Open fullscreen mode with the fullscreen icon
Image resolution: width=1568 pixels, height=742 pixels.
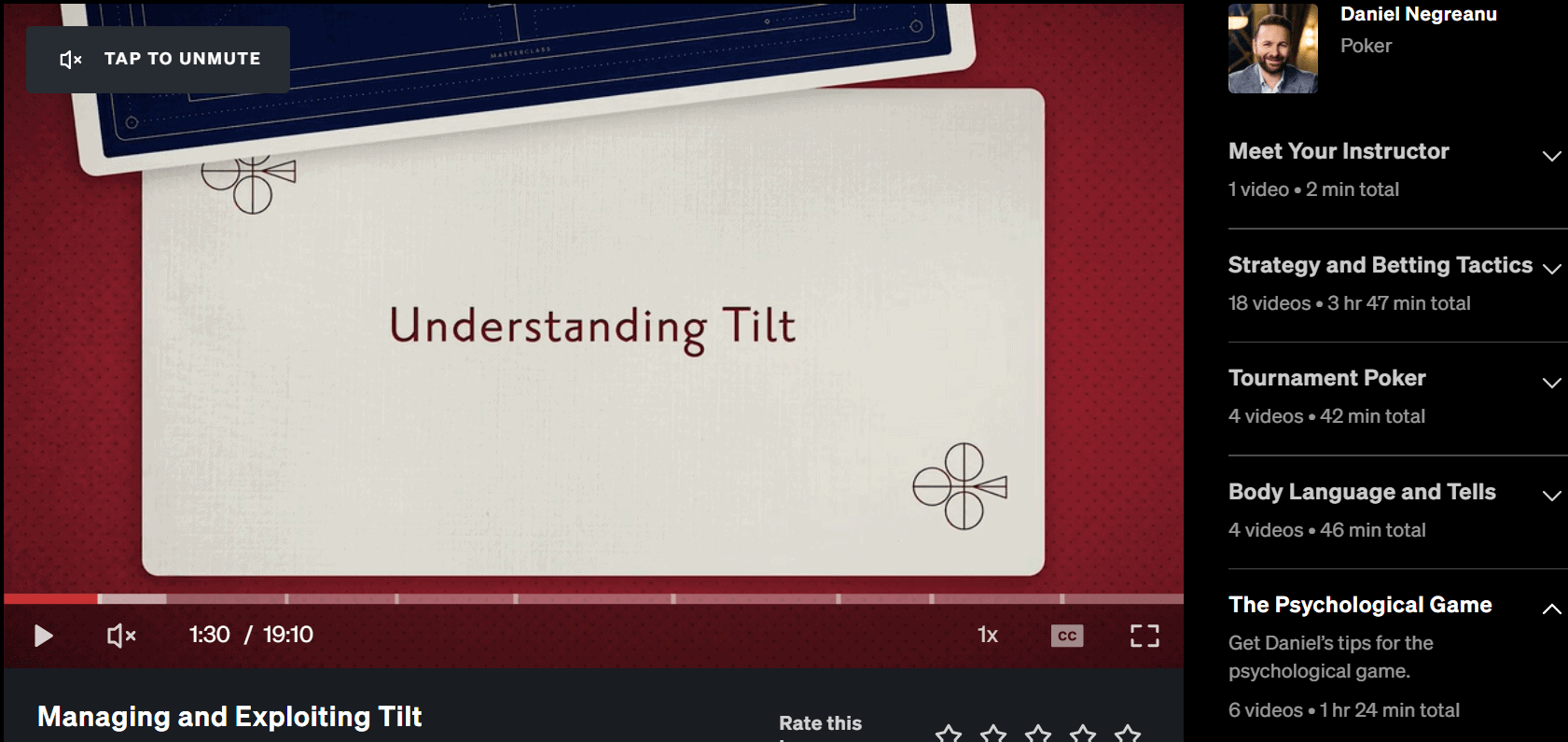tap(1145, 636)
